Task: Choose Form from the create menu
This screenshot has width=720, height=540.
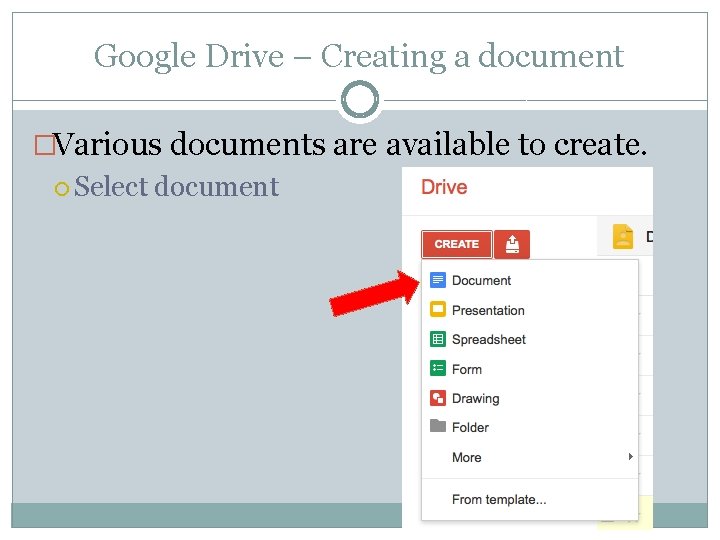Action: pyautogui.click(x=467, y=370)
